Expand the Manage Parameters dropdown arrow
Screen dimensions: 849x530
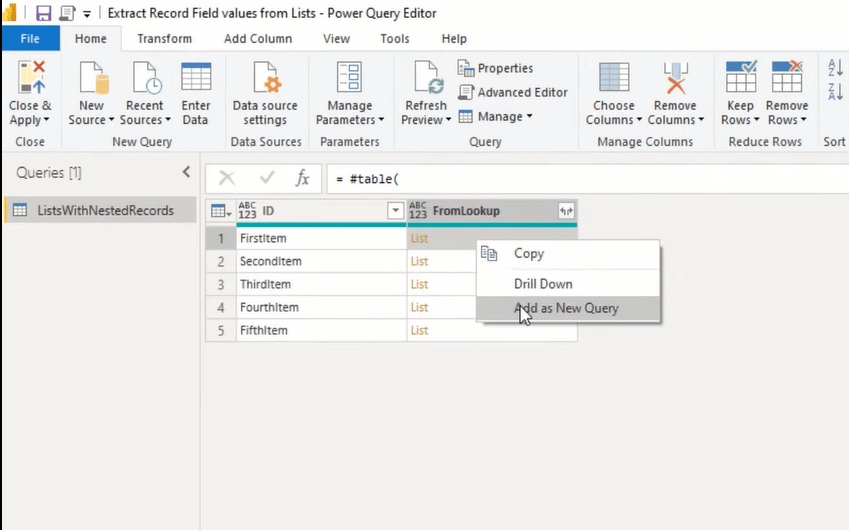[x=381, y=120]
